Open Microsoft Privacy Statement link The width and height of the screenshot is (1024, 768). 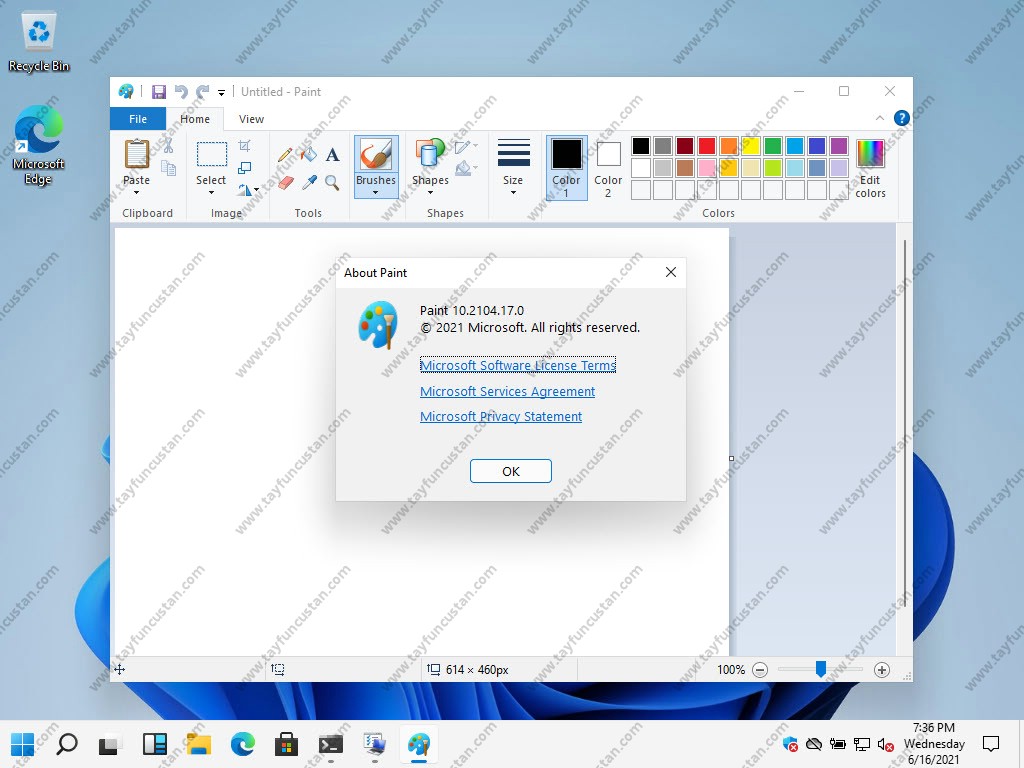(x=501, y=417)
